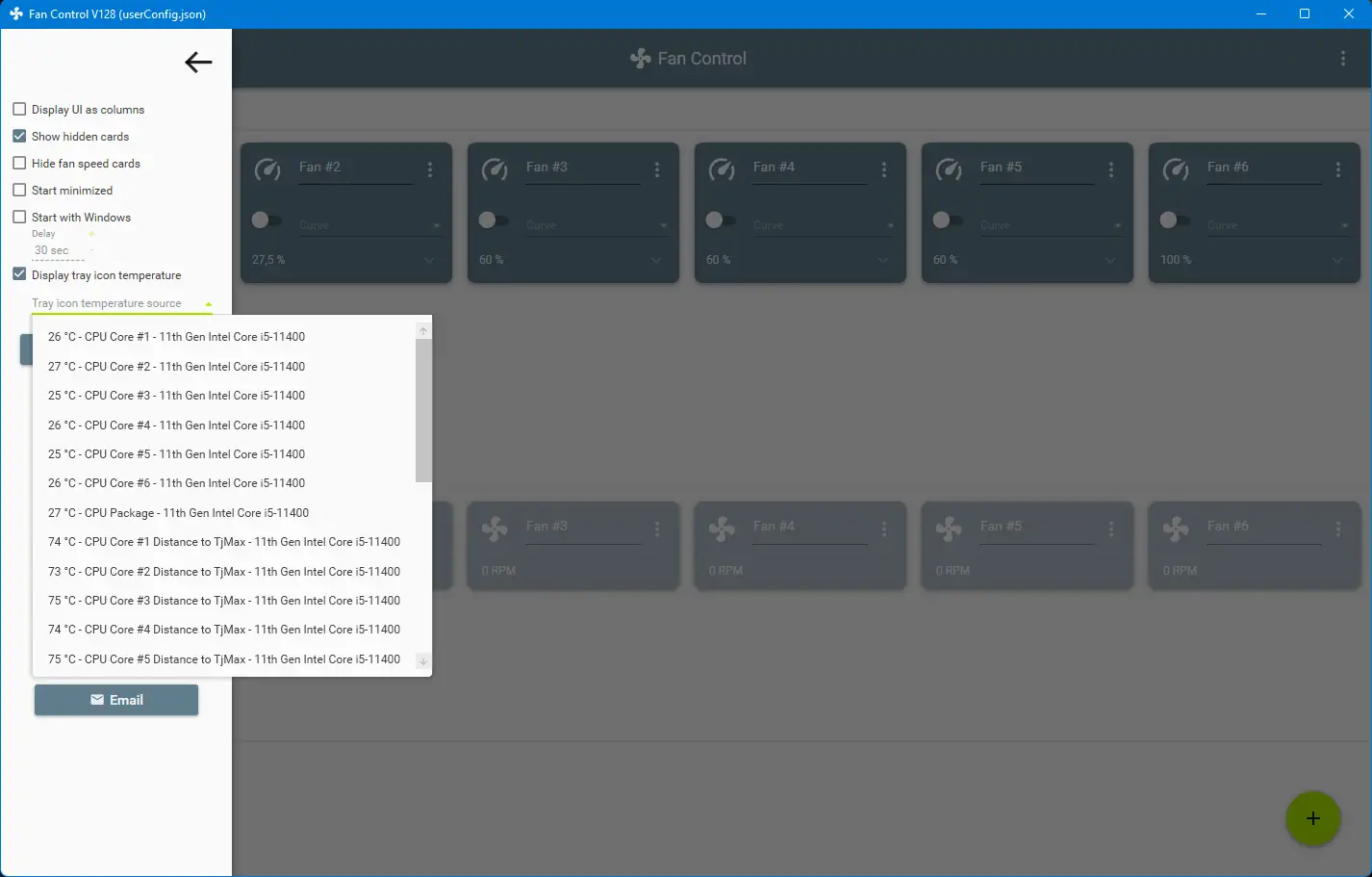Expand the Fan #5 control card chevron beside 60 %
Image resolution: width=1372 pixels, height=877 pixels.
1110,260
